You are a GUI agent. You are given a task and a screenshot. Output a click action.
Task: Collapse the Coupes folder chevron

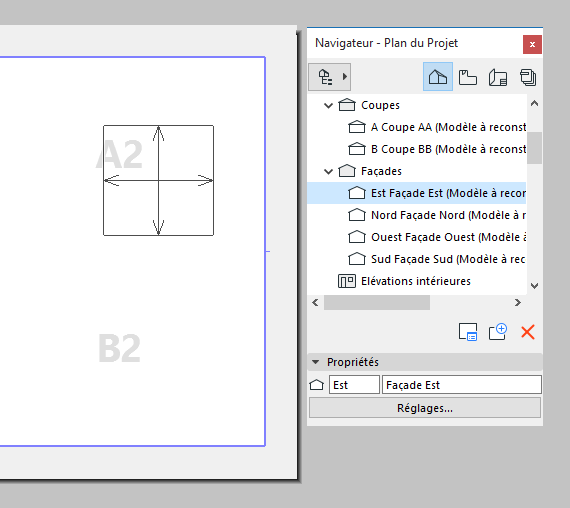tap(328, 105)
